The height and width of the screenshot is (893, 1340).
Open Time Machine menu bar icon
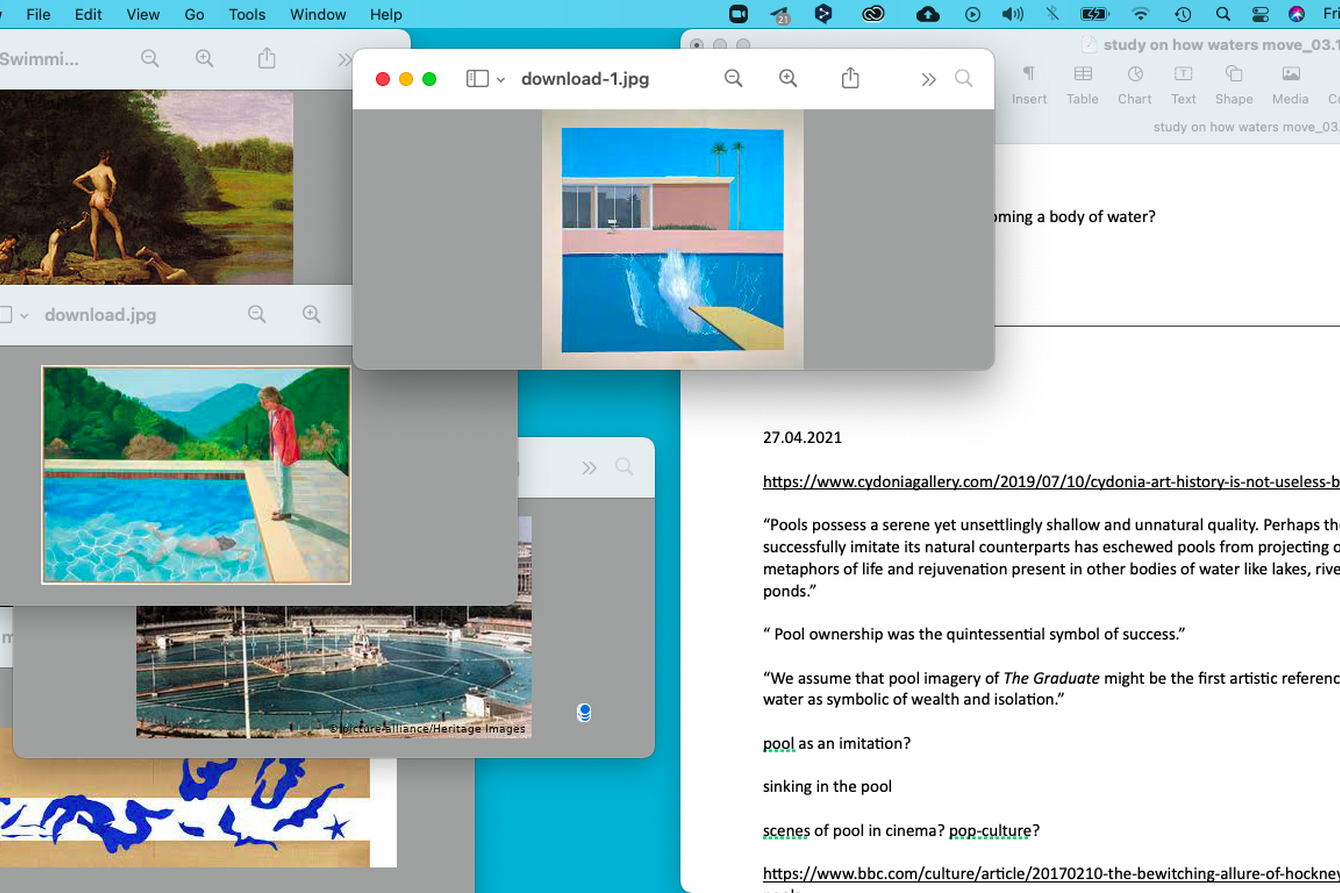coord(1183,14)
